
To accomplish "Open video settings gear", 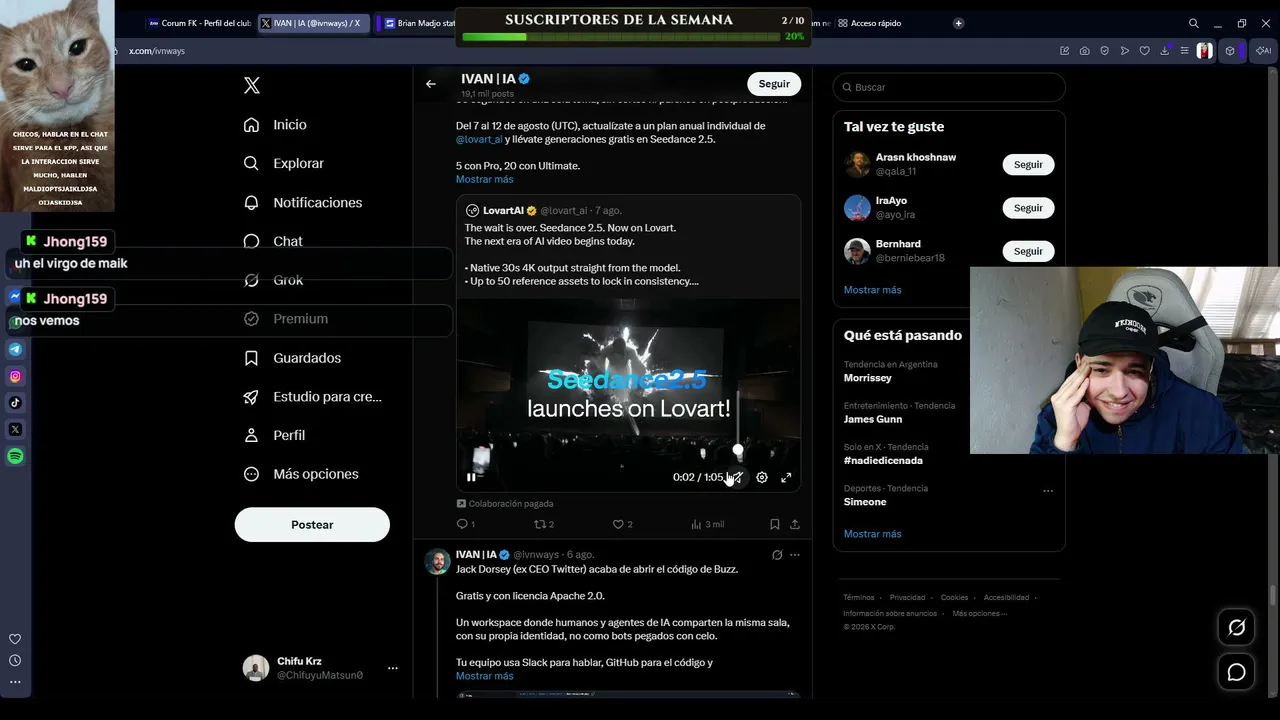I will (762, 477).
